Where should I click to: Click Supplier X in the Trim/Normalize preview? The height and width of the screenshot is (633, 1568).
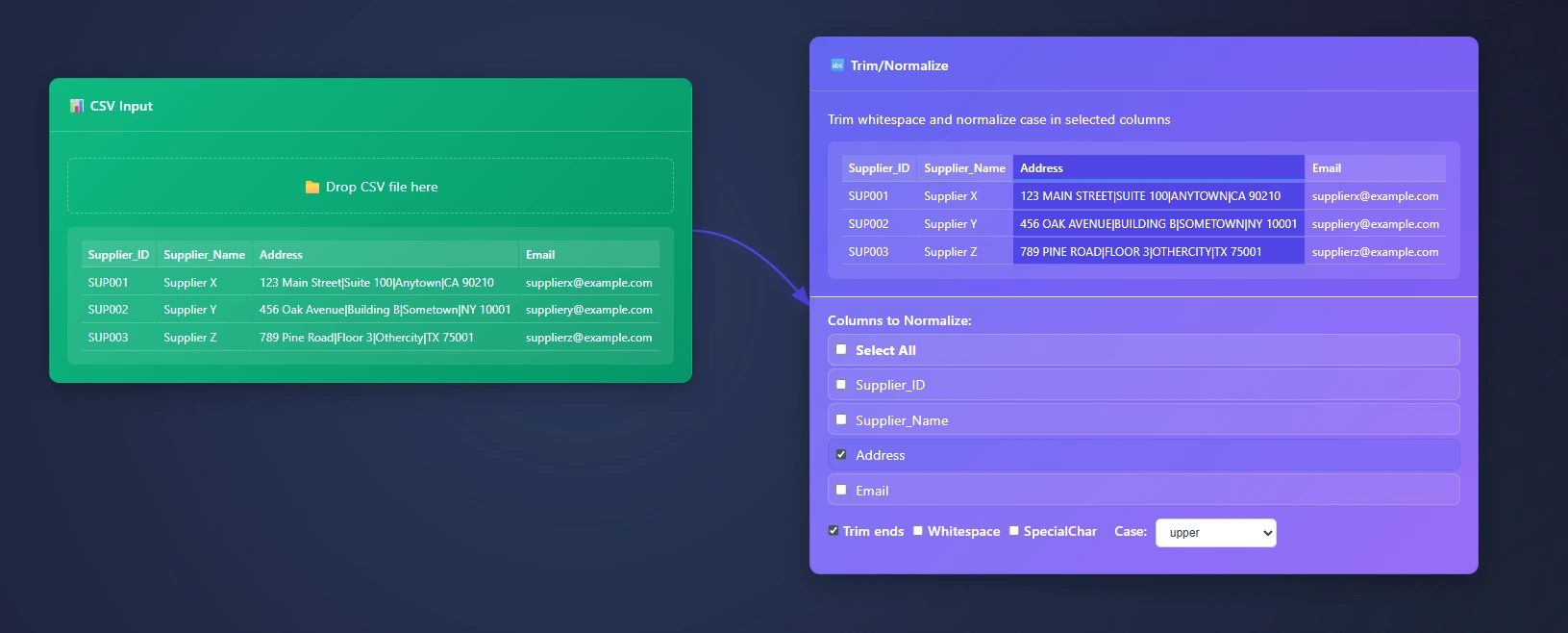(x=964, y=196)
